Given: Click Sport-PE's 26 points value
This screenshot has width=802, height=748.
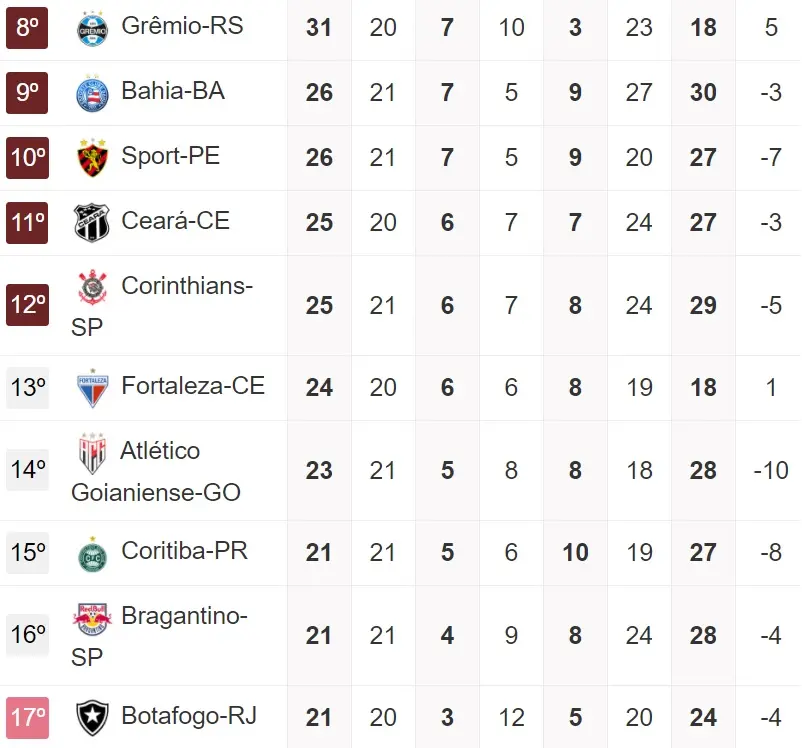Looking at the screenshot, I should pyautogui.click(x=319, y=158).
